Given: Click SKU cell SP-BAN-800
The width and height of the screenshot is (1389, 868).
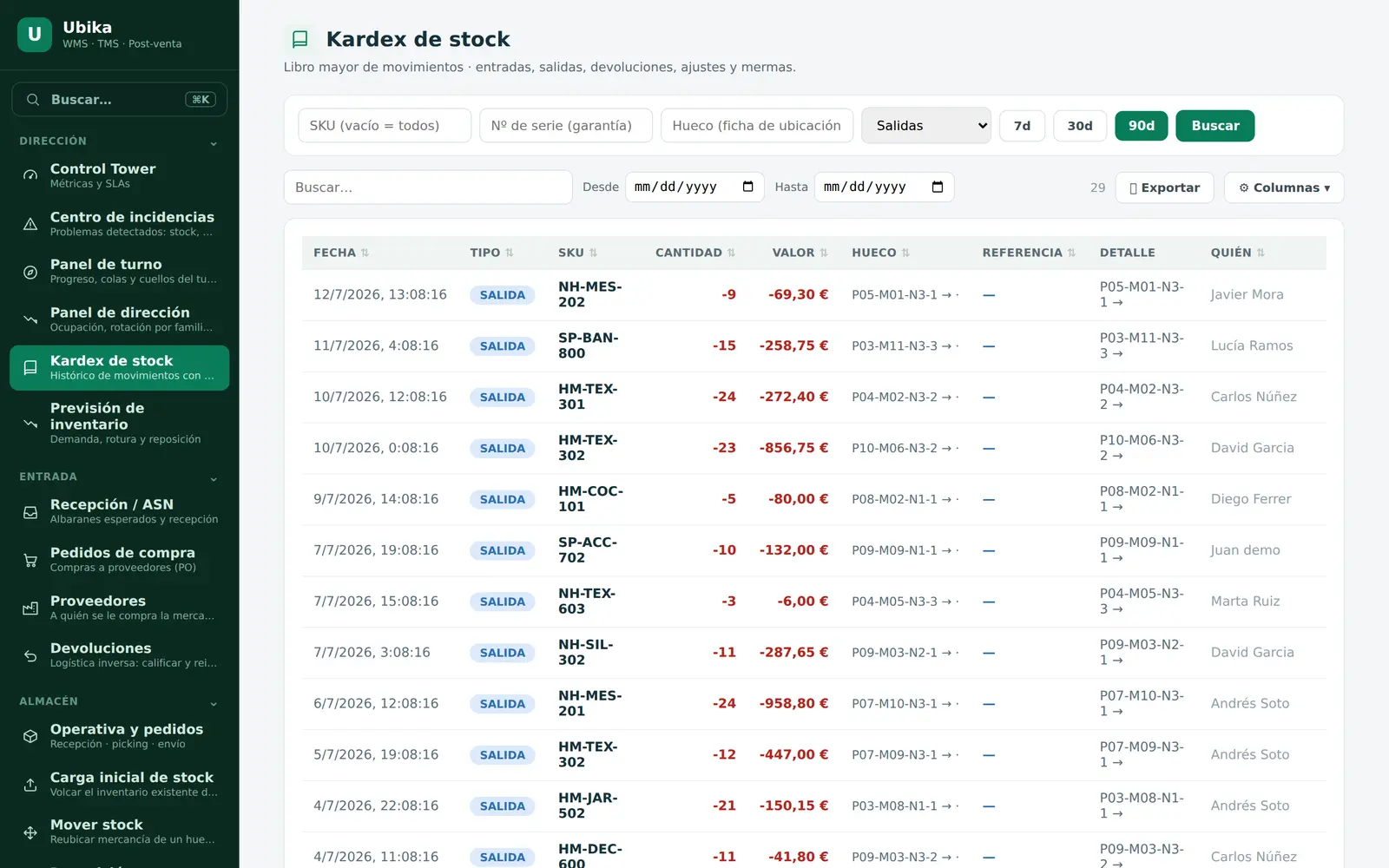Looking at the screenshot, I should (589, 345).
